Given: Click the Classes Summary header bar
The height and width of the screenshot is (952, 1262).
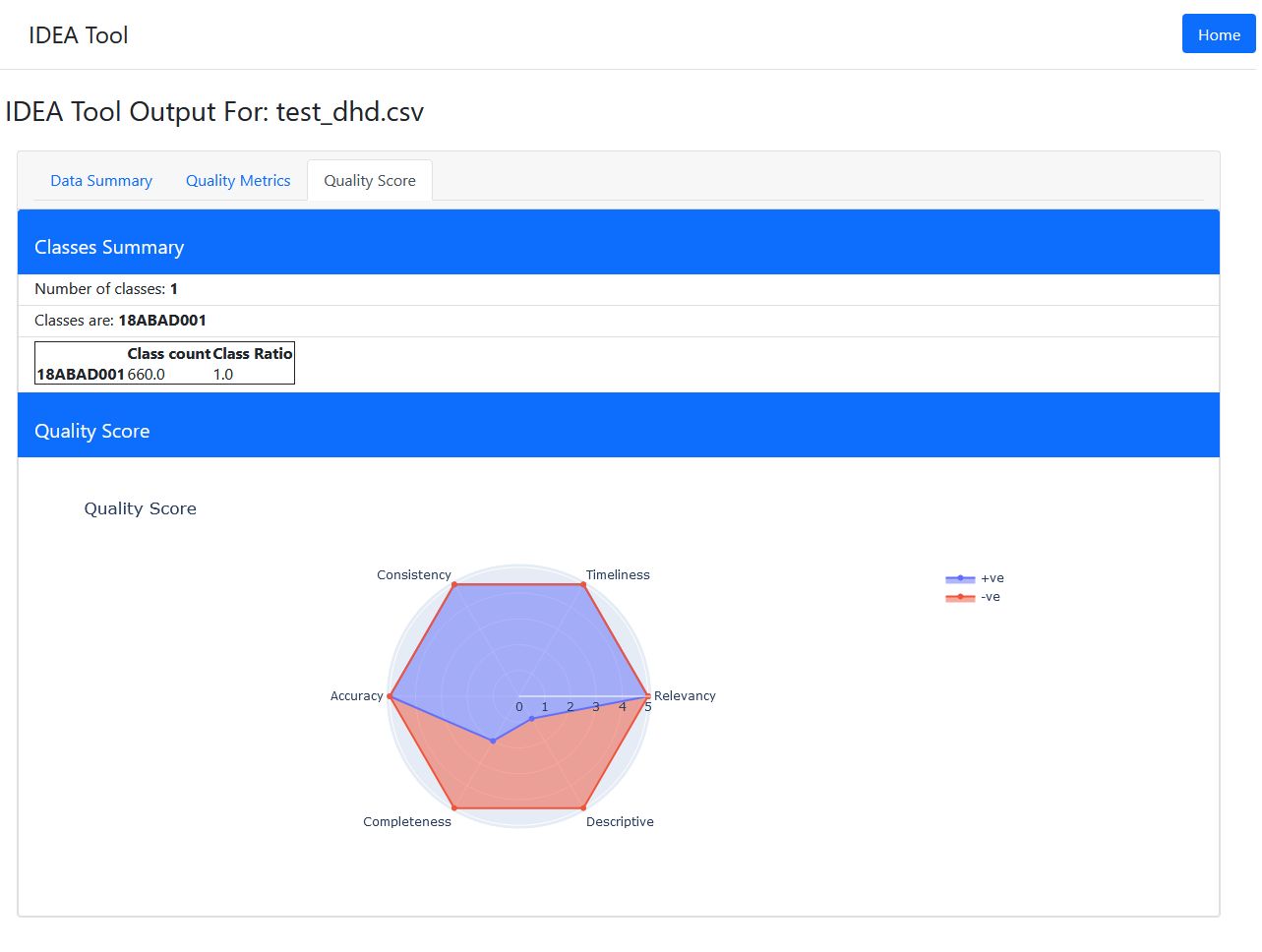Looking at the screenshot, I should [x=618, y=247].
